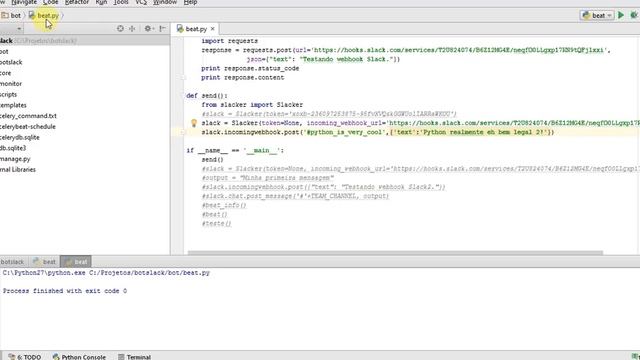The width and height of the screenshot is (640, 360).
Task: Select manage.py file
Action: point(15,159)
